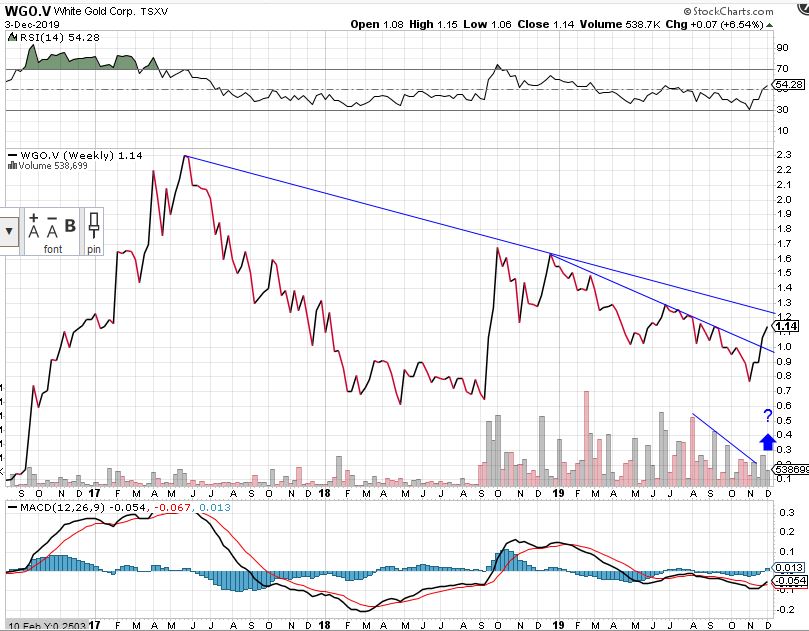The image size is (809, 631).
Task: Click the Volume 538,699 legend text
Action: (x=53, y=166)
